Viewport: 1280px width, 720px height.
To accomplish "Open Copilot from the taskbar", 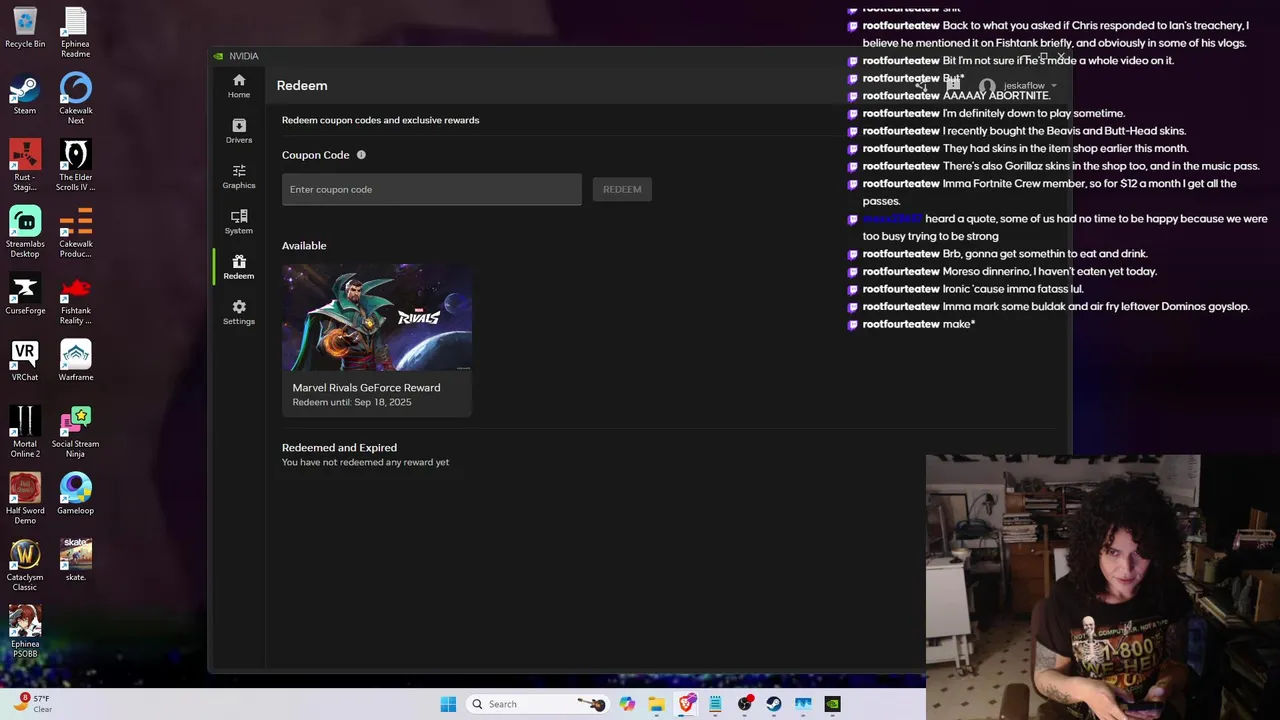I will tap(627, 704).
